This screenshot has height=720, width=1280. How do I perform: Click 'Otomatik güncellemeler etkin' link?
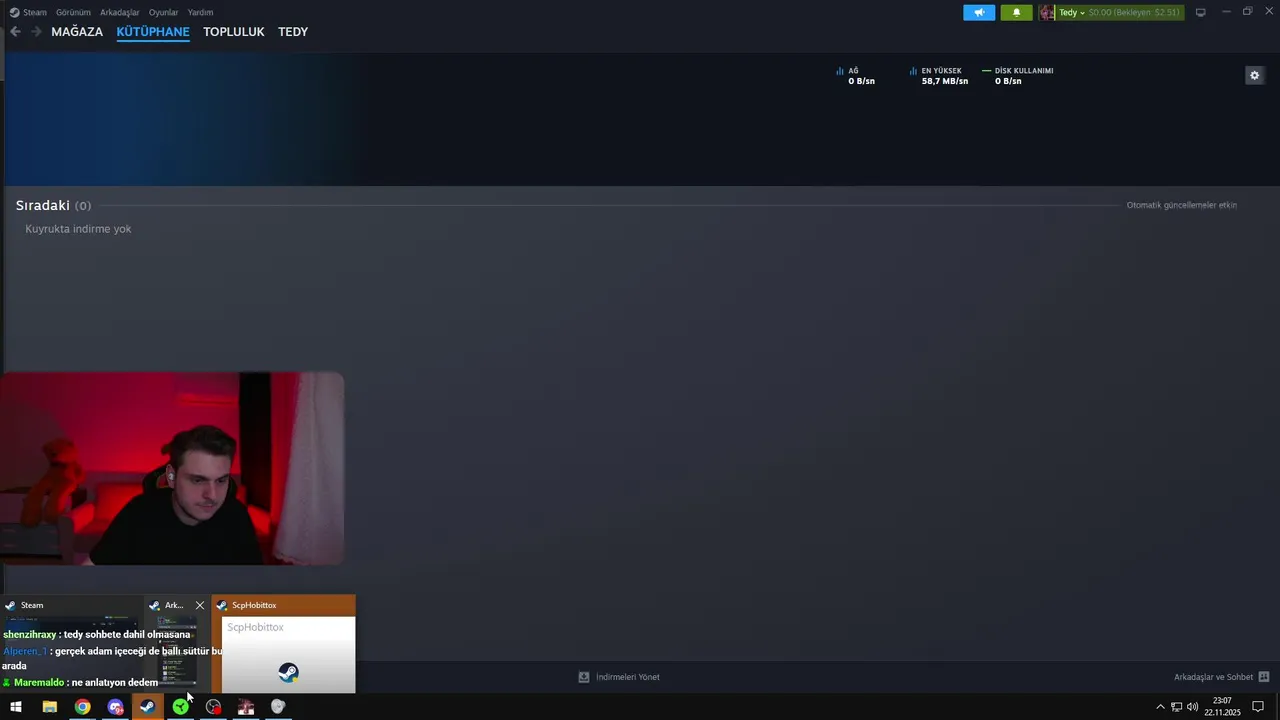(x=1182, y=205)
